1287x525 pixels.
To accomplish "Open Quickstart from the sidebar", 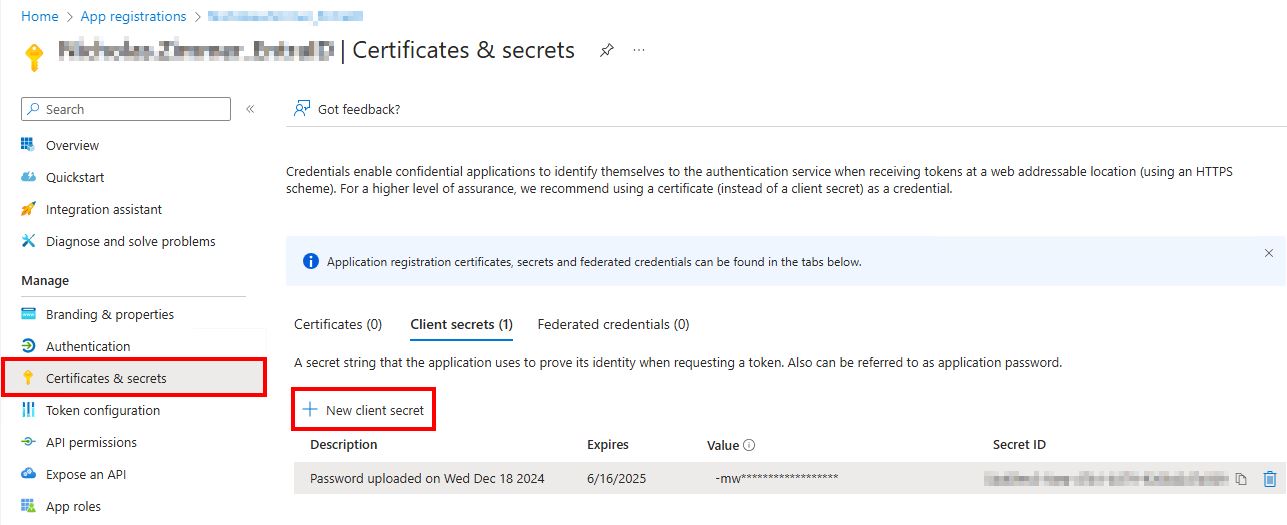I will [x=75, y=177].
